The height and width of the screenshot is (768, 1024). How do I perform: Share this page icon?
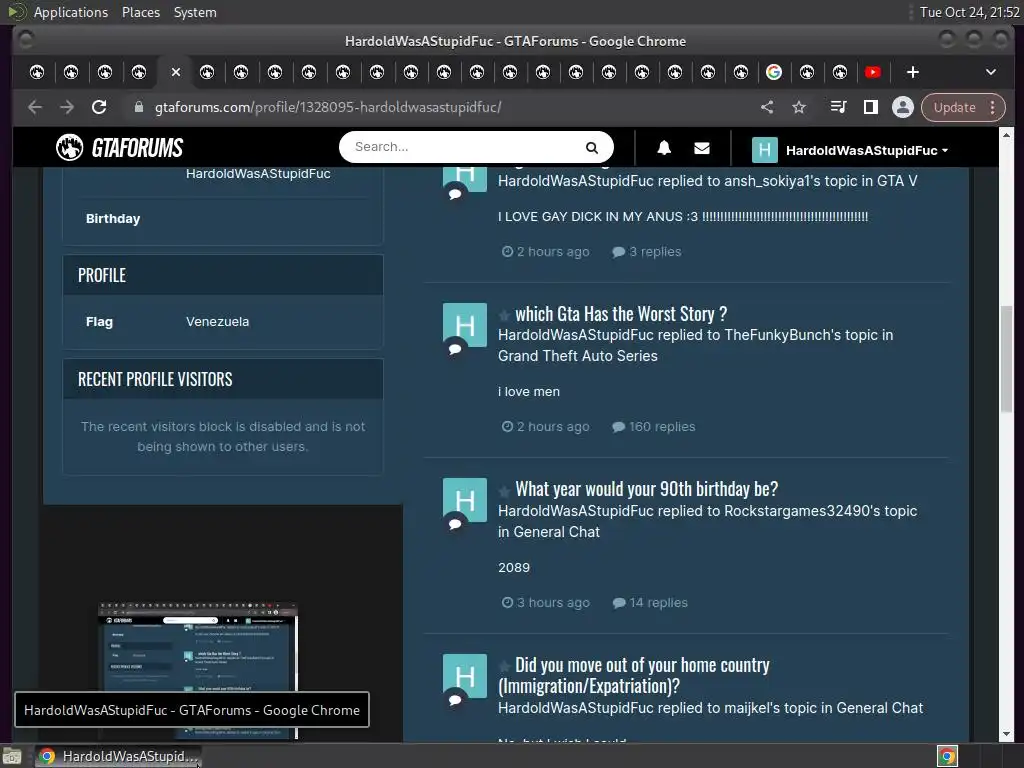(767, 107)
